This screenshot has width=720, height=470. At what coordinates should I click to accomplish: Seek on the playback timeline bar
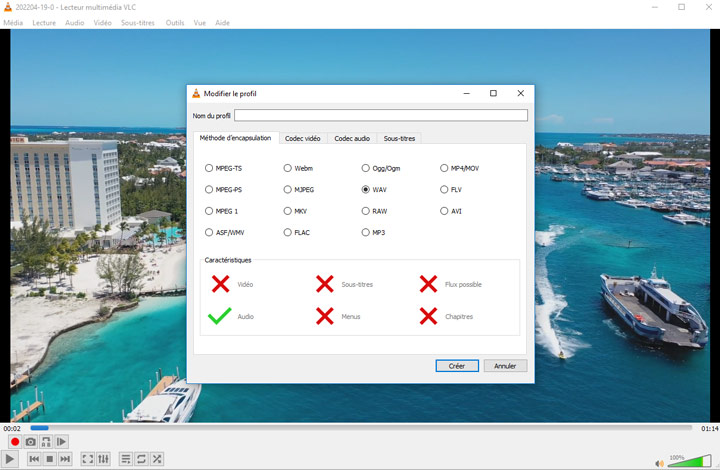pyautogui.click(x=361, y=428)
